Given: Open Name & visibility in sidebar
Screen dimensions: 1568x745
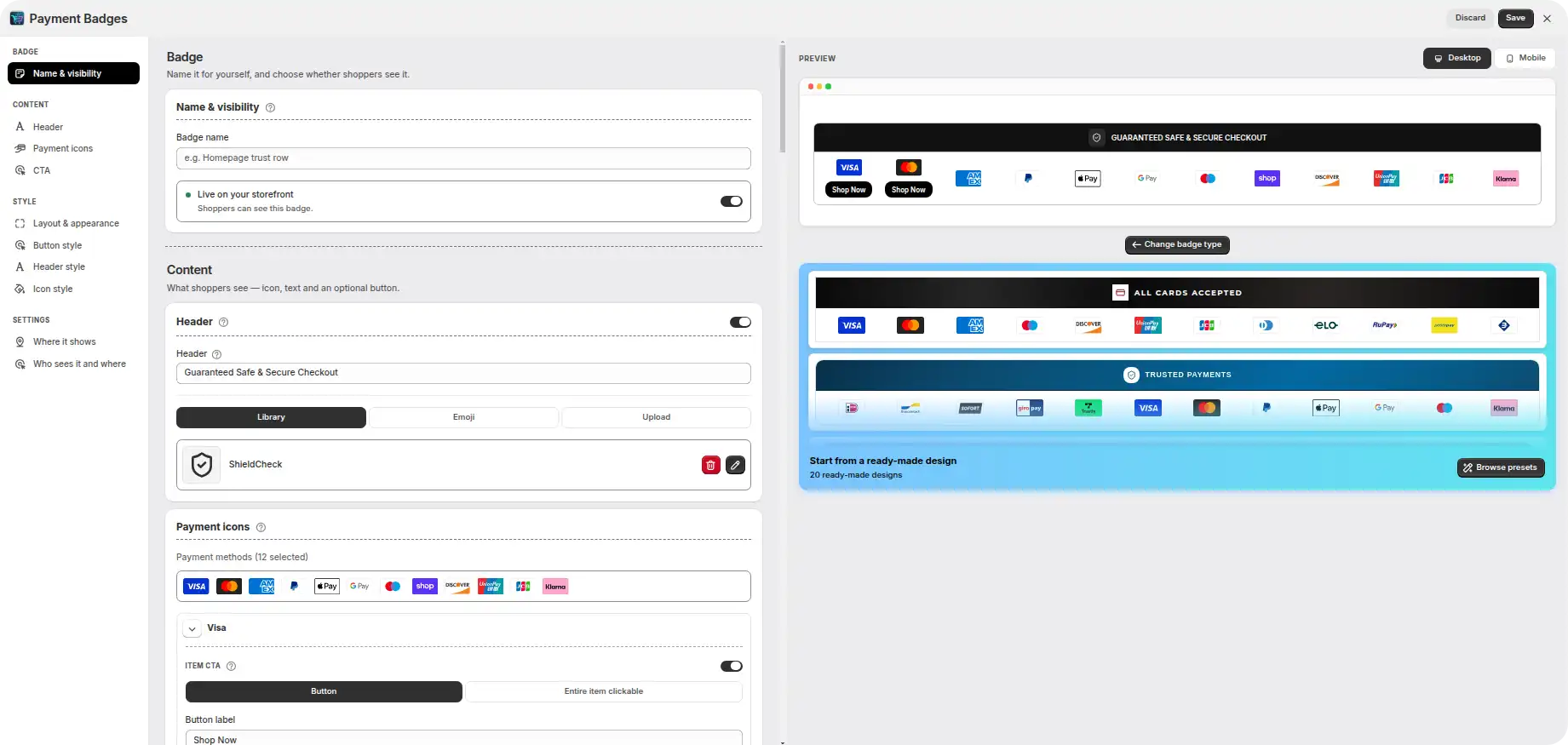Looking at the screenshot, I should pos(73,74).
